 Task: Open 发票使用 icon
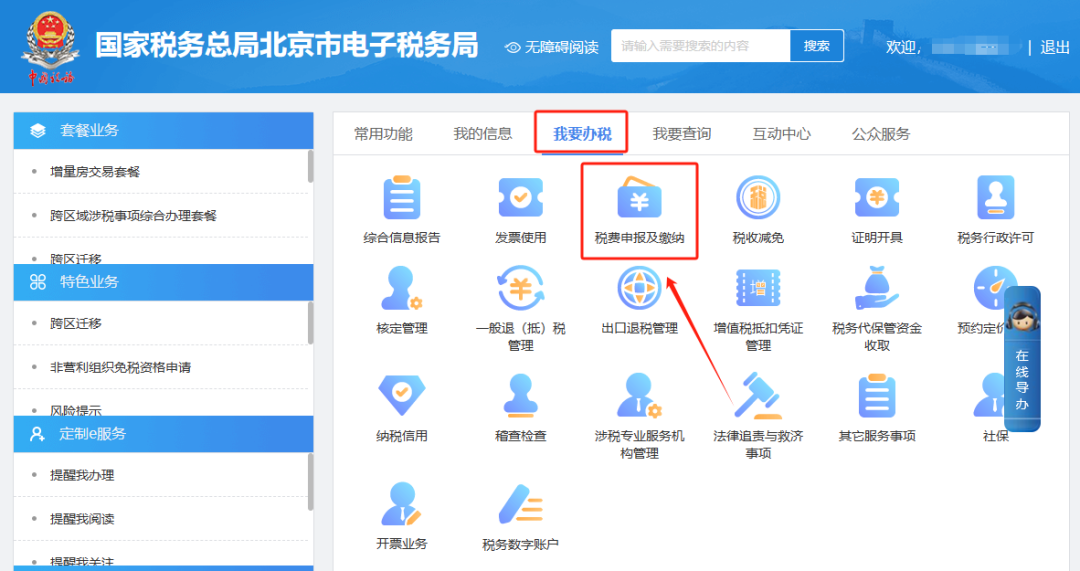(520, 198)
